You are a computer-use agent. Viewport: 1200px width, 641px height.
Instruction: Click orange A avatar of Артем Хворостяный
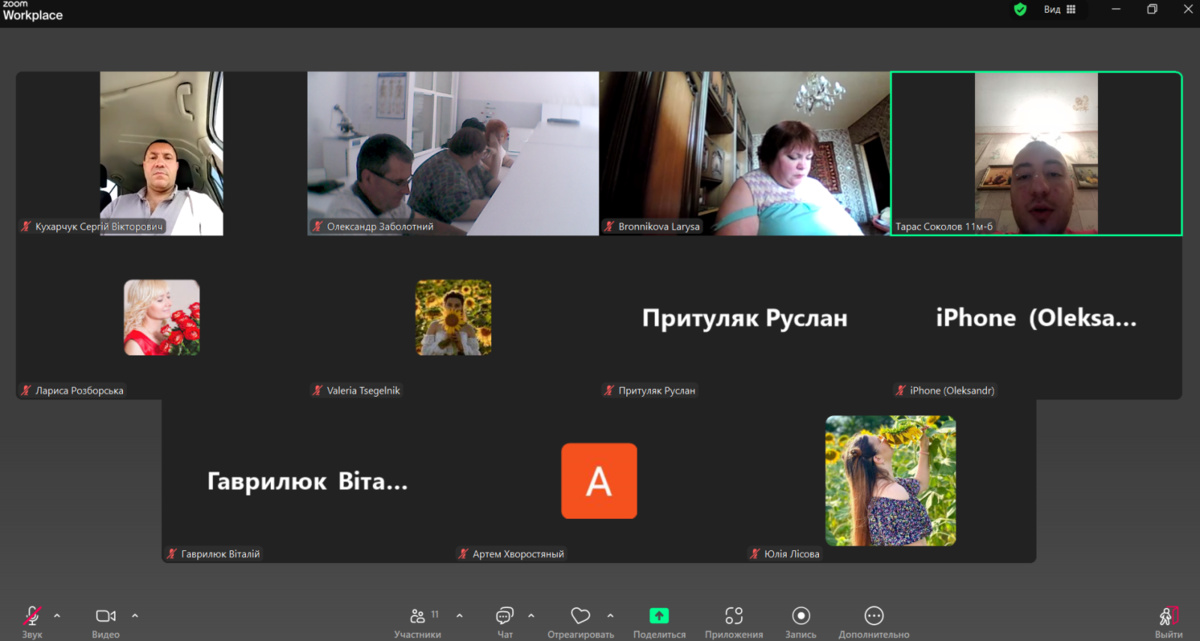pos(599,481)
